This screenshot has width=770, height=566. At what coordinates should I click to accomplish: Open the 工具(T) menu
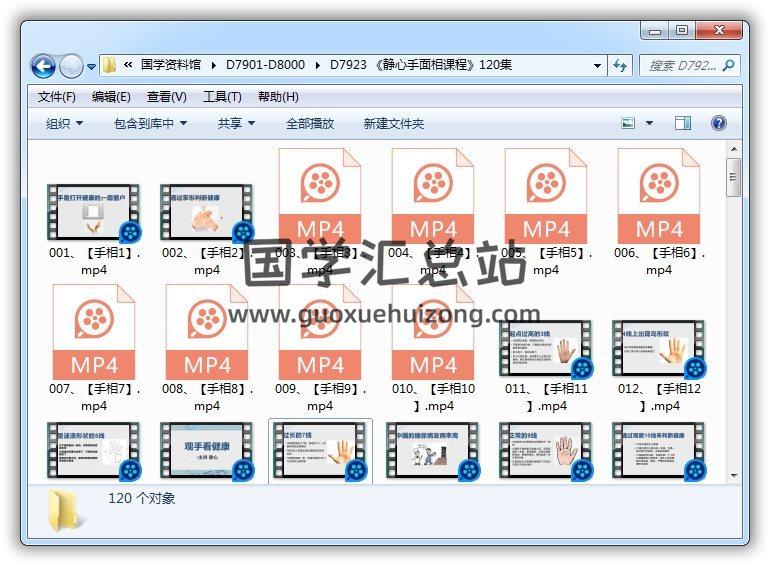tap(222, 97)
